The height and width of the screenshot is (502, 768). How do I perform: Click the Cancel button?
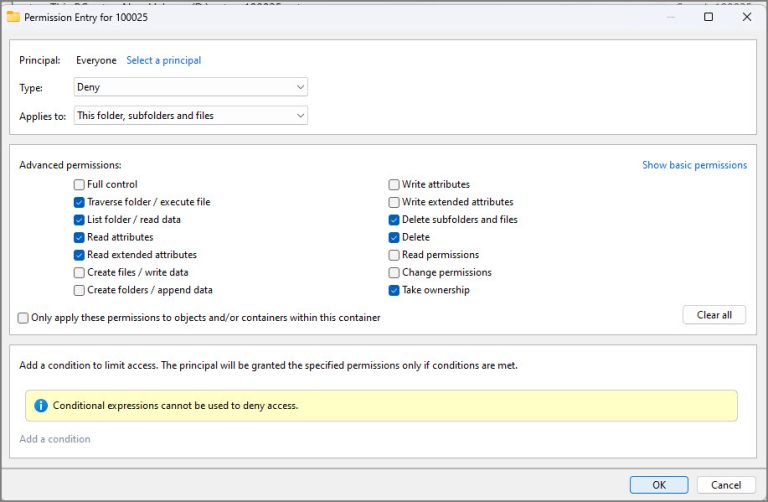[x=726, y=485]
